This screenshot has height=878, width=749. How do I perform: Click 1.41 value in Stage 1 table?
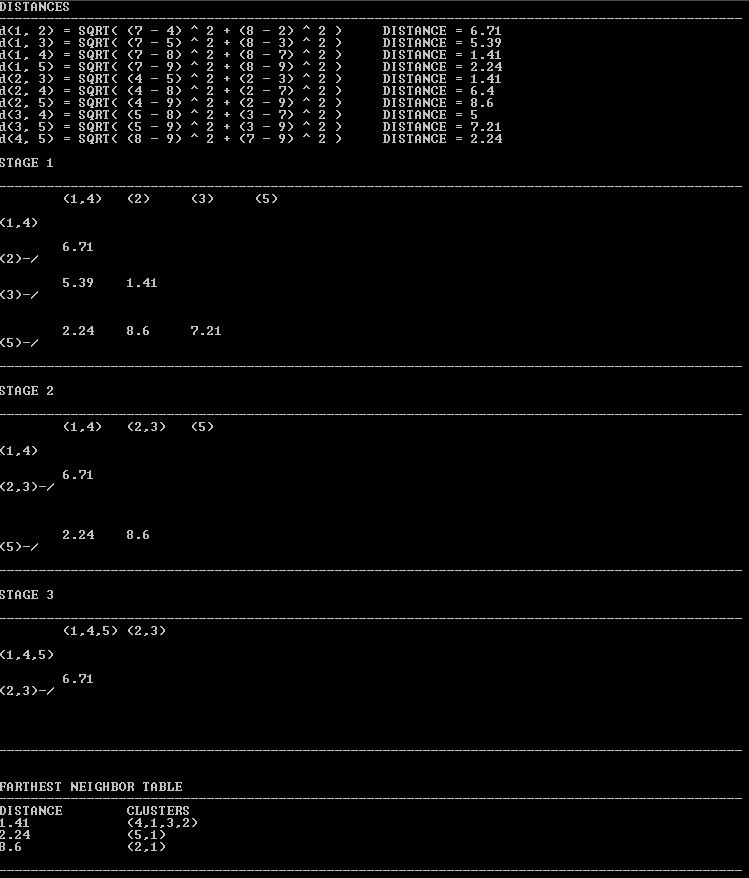(142, 283)
